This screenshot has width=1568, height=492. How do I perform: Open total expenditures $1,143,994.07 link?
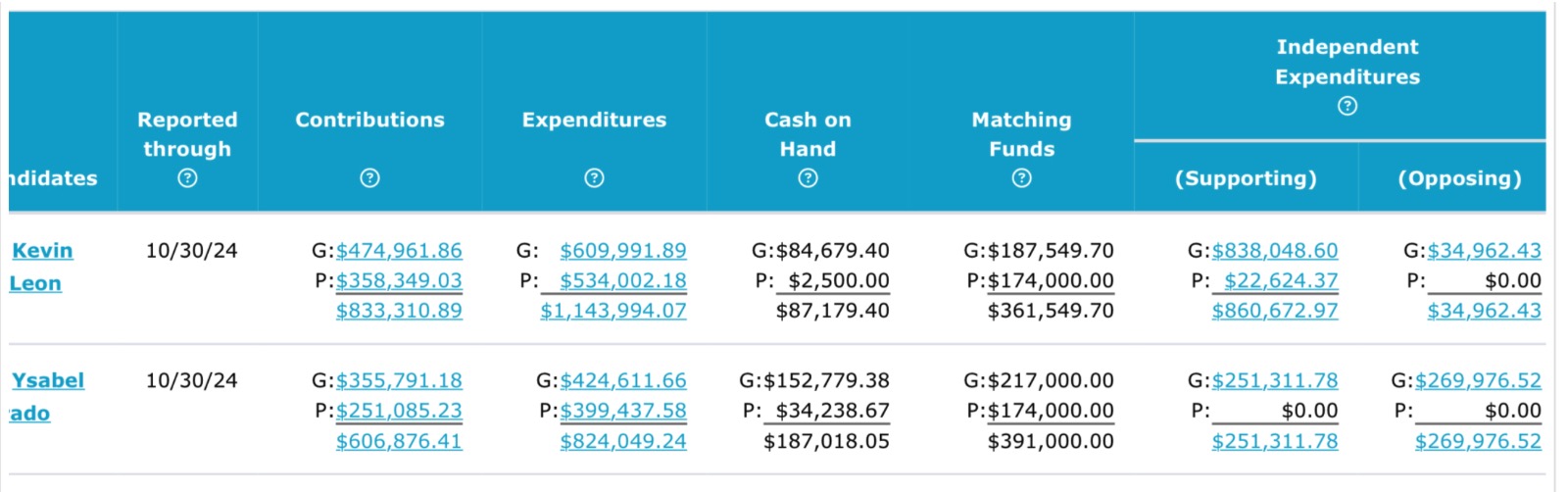coord(613,311)
